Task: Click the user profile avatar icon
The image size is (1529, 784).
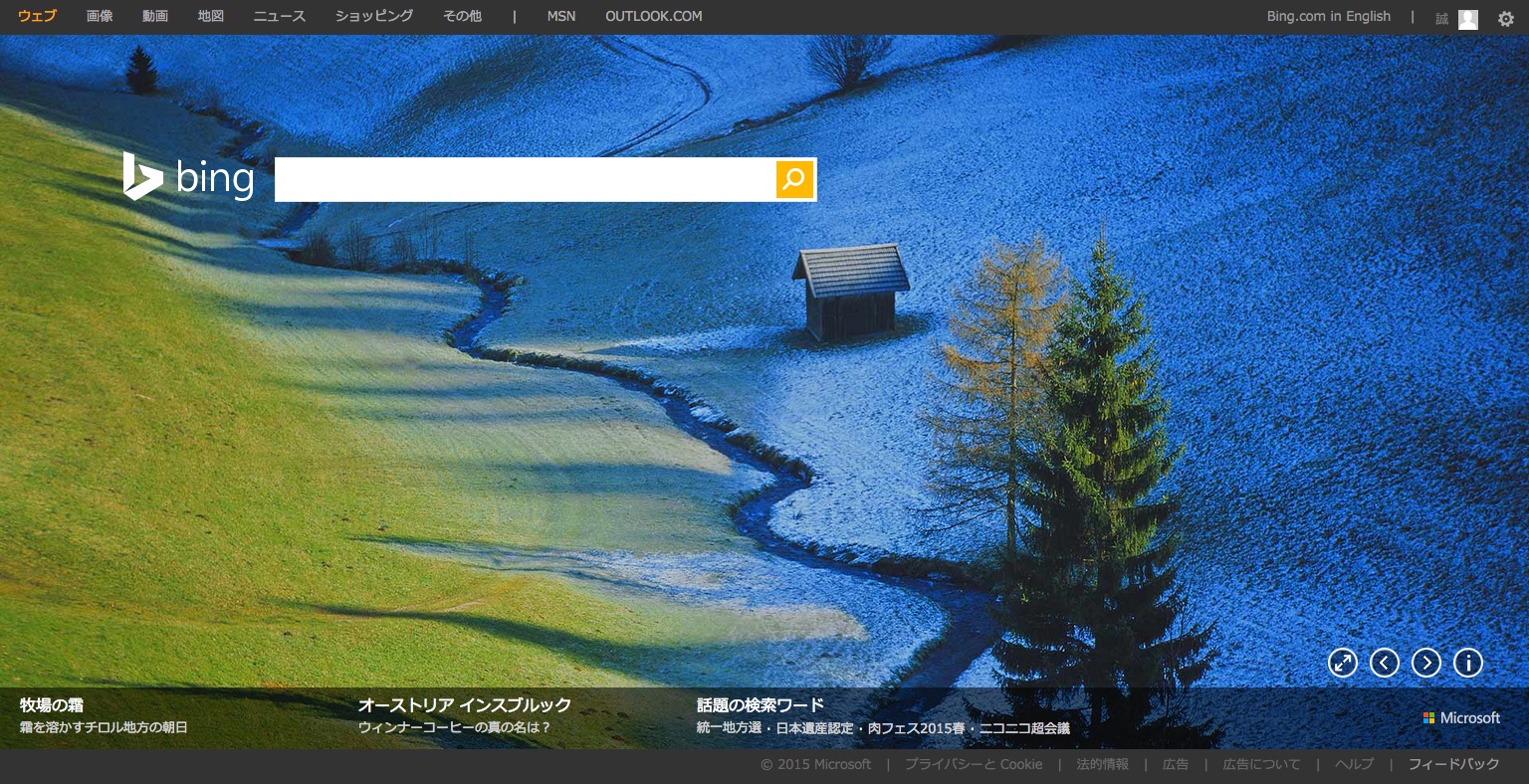Action: click(x=1467, y=19)
